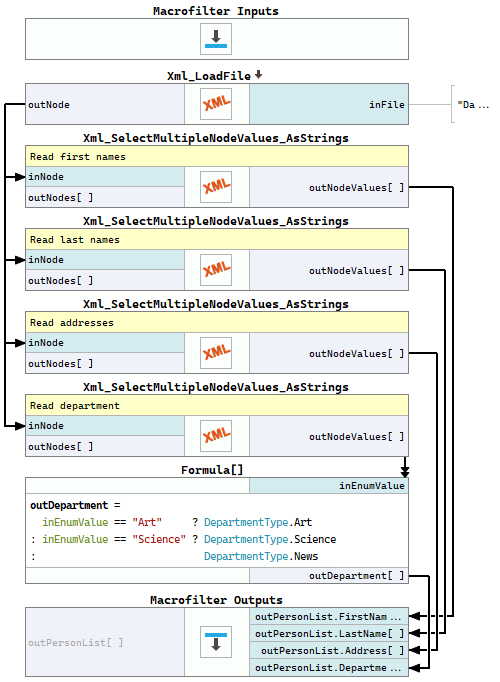The width and height of the screenshot is (500, 682).
Task: Select the 'Read department' comment bar
Action: tap(217, 406)
